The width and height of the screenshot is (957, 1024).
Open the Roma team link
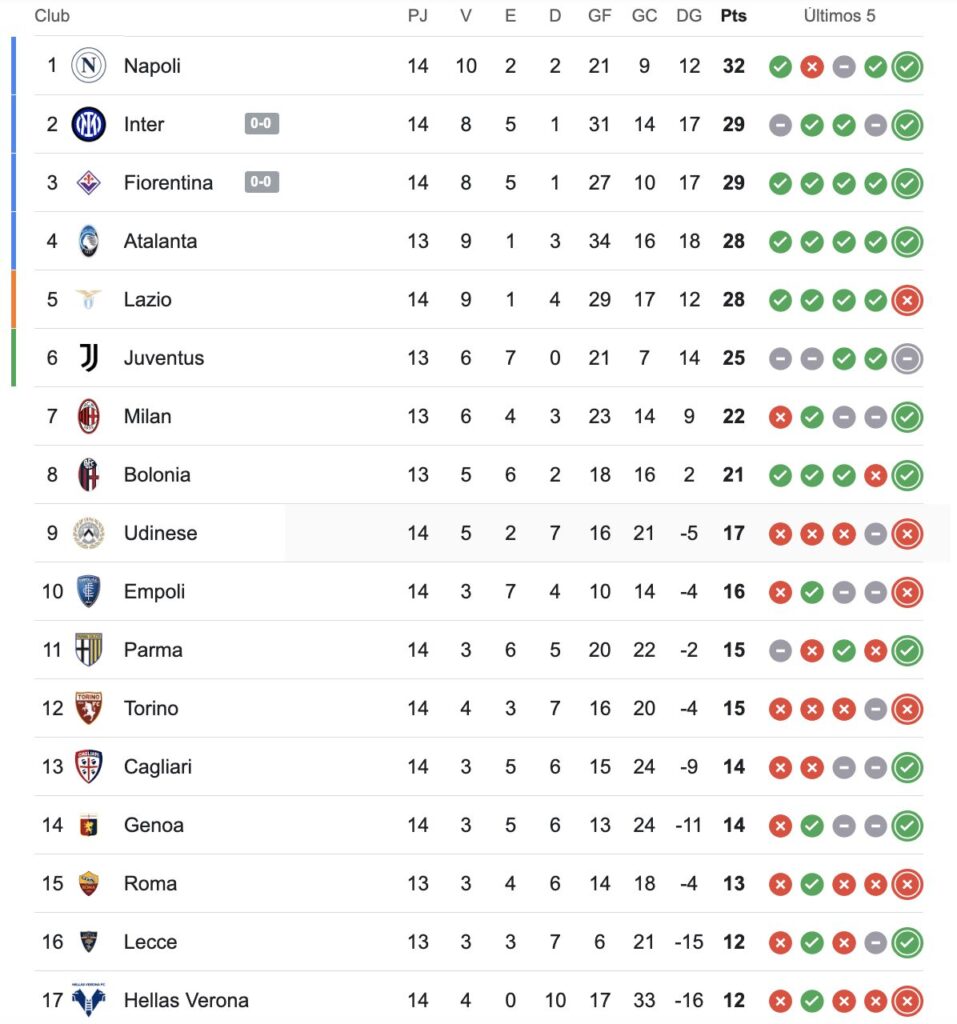150,884
